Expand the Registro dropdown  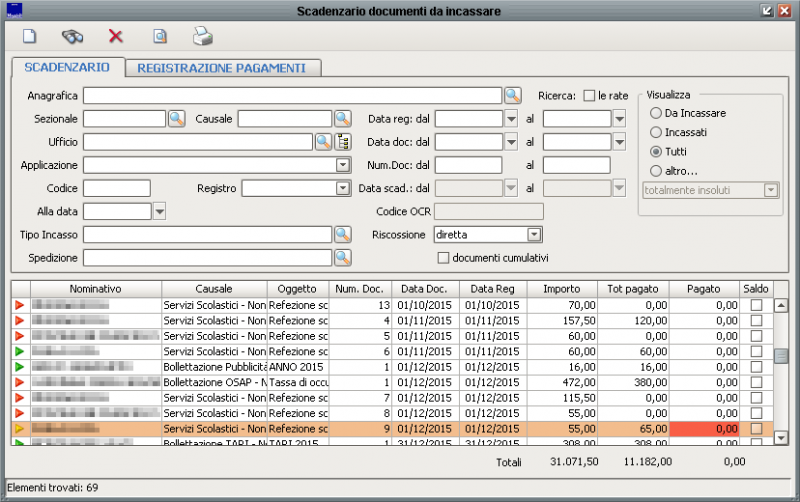click(x=343, y=188)
